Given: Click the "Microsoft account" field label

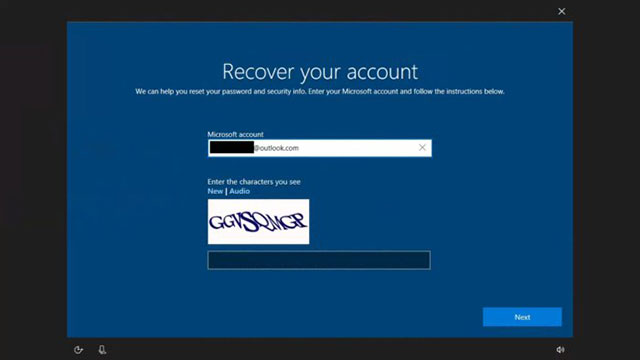Looking at the screenshot, I should 236,134.
